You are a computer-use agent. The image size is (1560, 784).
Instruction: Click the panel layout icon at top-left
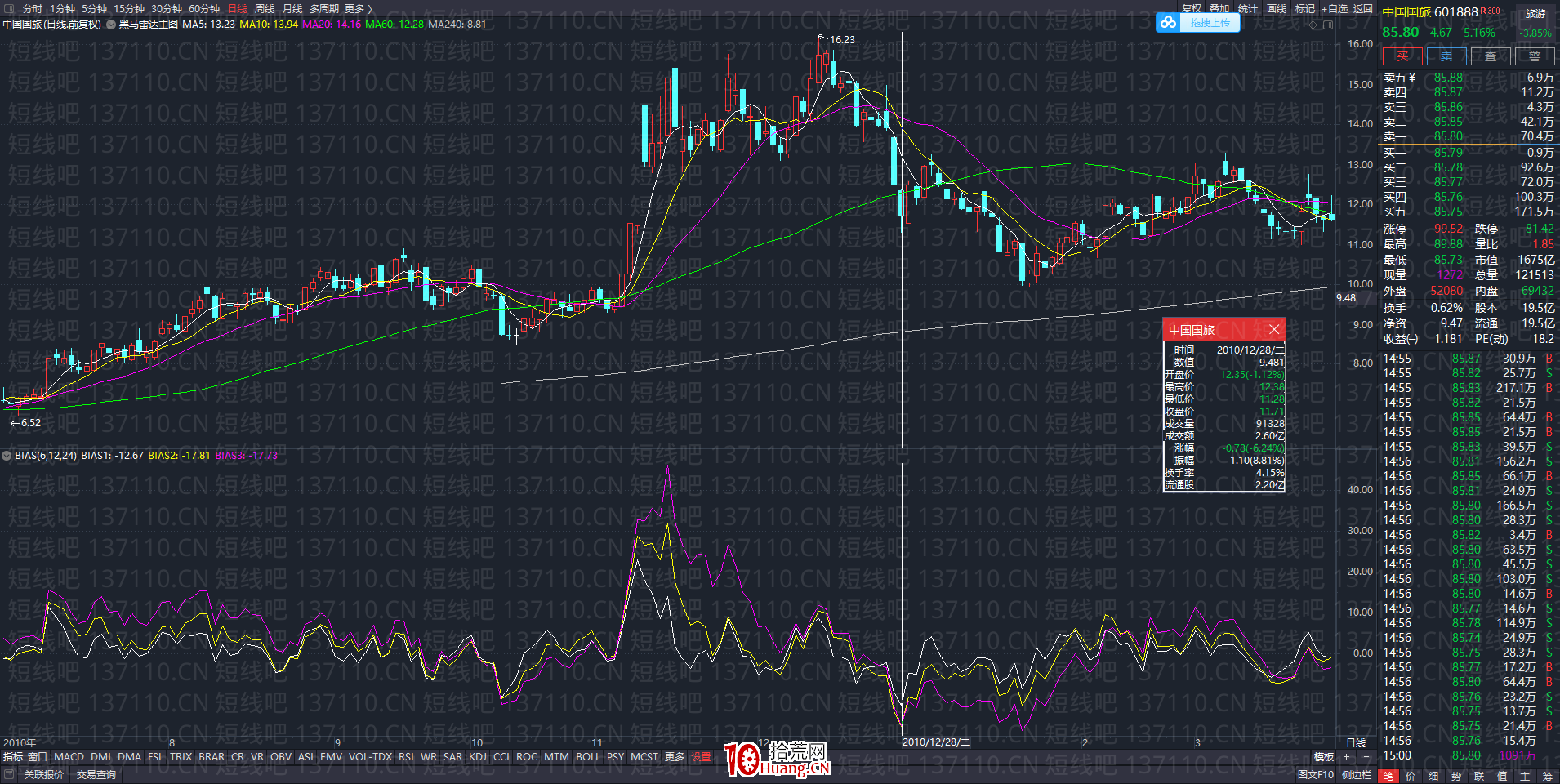[9, 8]
